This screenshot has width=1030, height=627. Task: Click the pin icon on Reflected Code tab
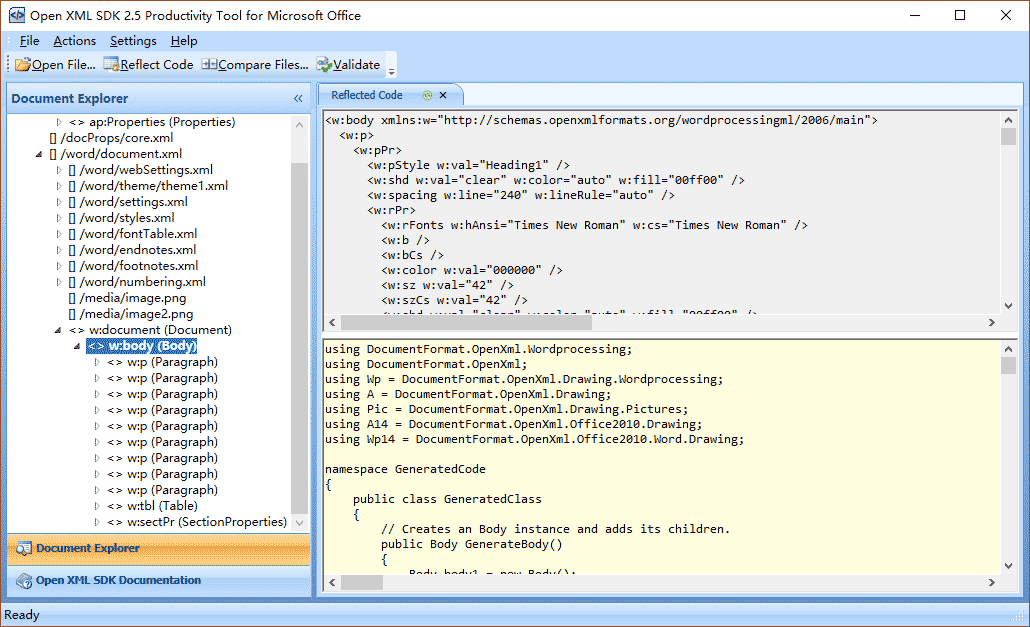427,96
